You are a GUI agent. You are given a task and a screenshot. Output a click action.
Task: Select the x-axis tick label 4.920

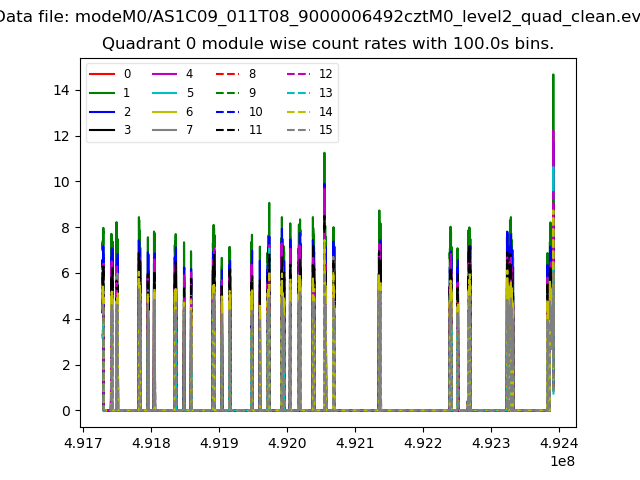(287, 441)
